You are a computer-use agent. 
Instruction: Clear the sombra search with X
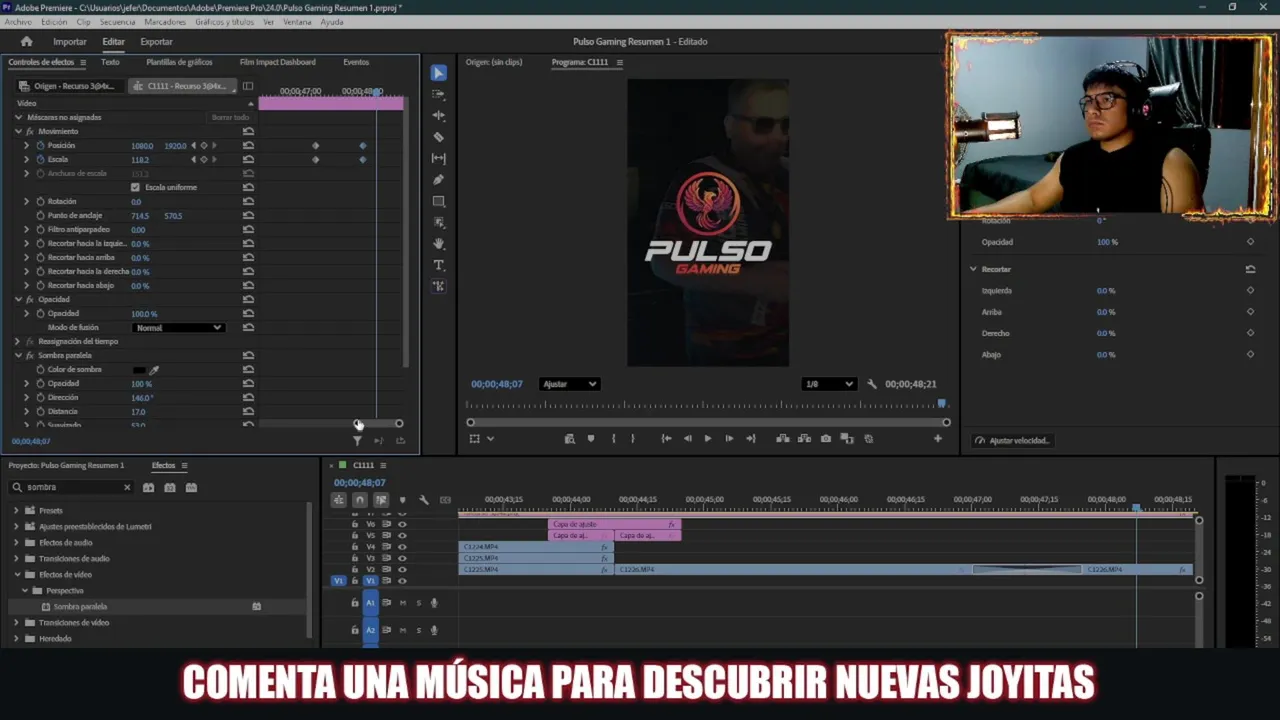click(127, 487)
